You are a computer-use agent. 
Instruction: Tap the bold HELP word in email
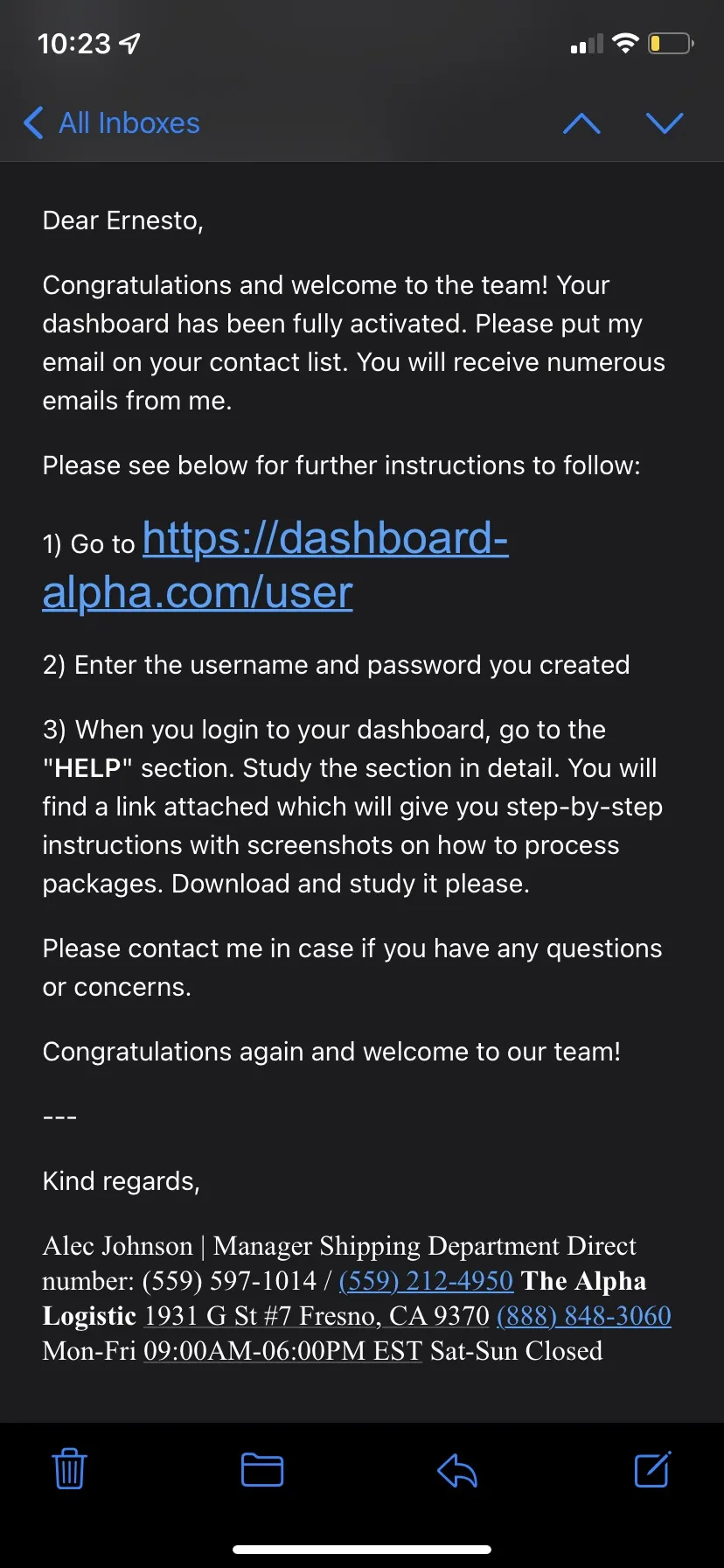pos(87,768)
